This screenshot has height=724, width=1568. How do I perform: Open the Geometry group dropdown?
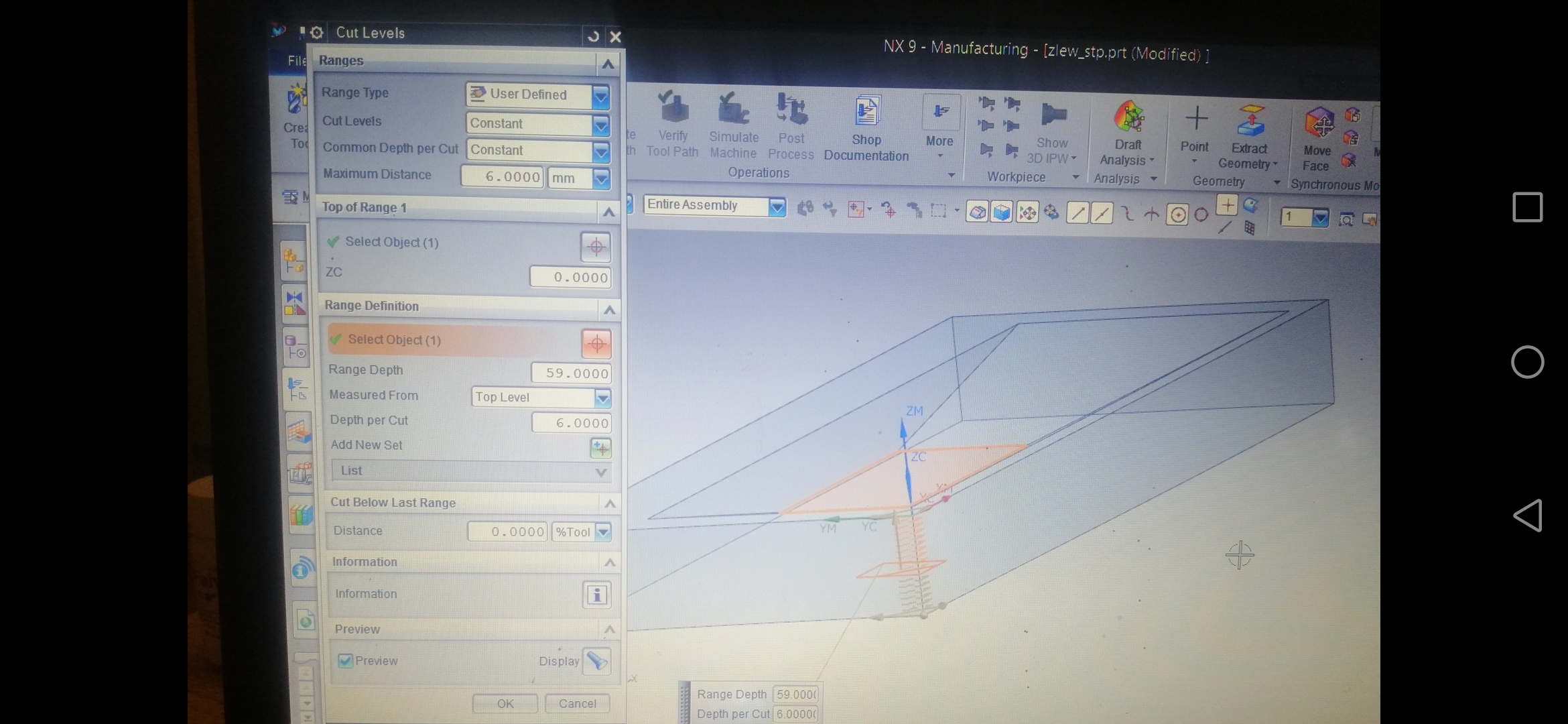tap(1277, 182)
